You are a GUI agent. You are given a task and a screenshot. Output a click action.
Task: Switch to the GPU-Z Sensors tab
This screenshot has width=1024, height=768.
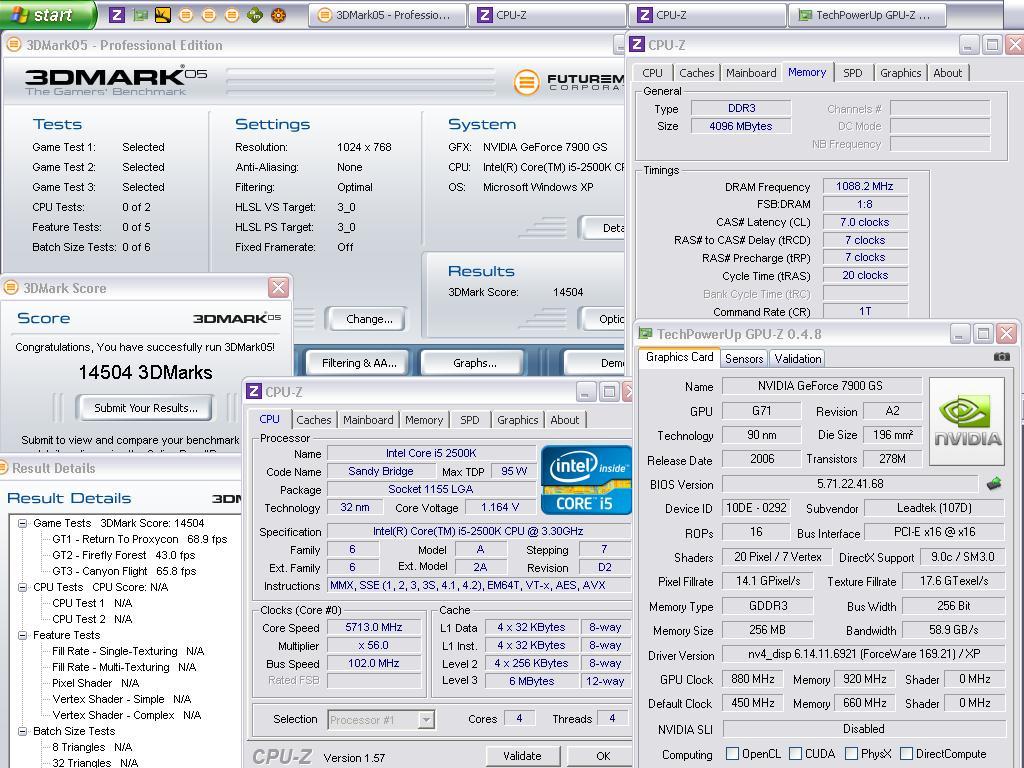coord(744,359)
